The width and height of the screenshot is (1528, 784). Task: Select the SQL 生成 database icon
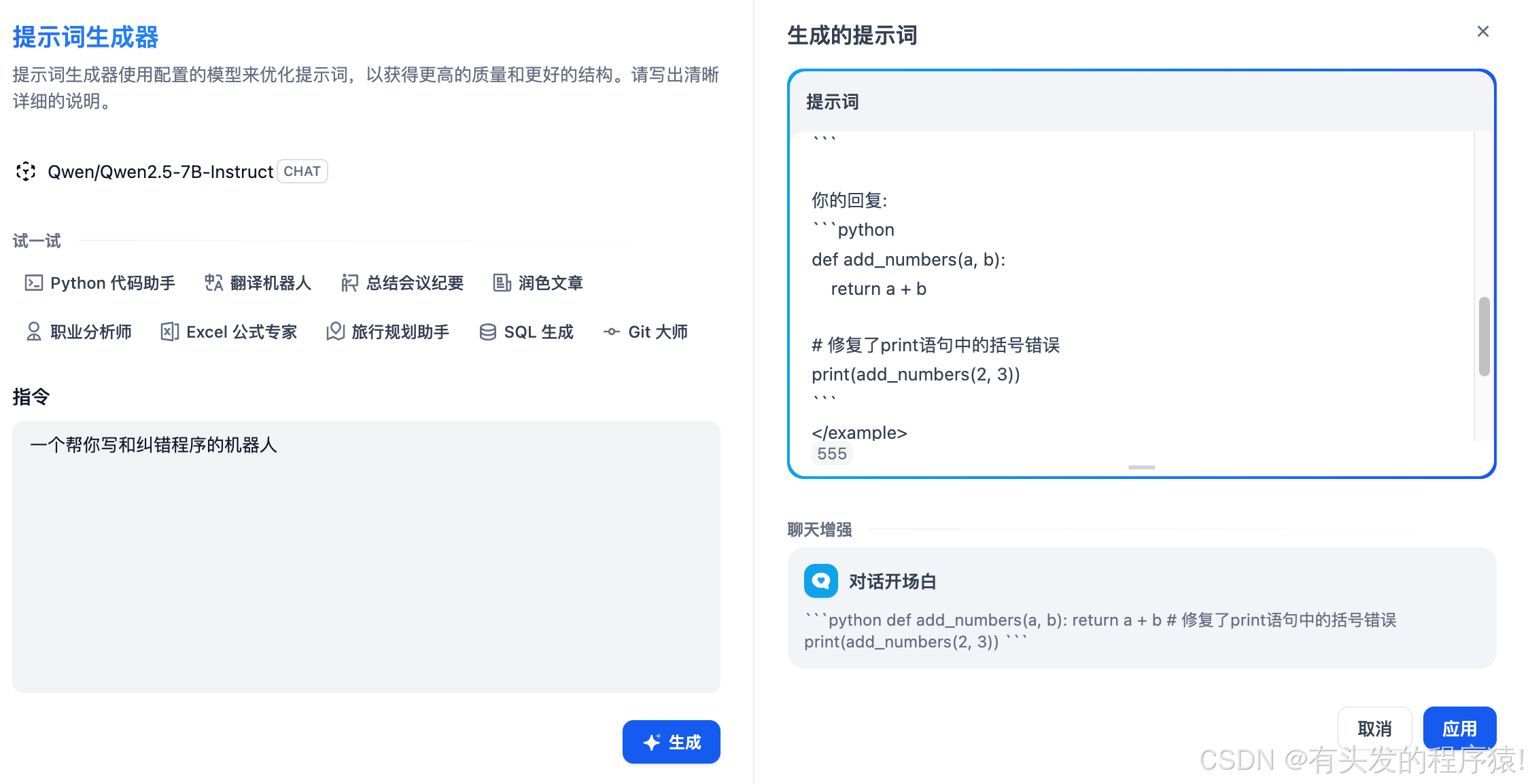[x=487, y=332]
